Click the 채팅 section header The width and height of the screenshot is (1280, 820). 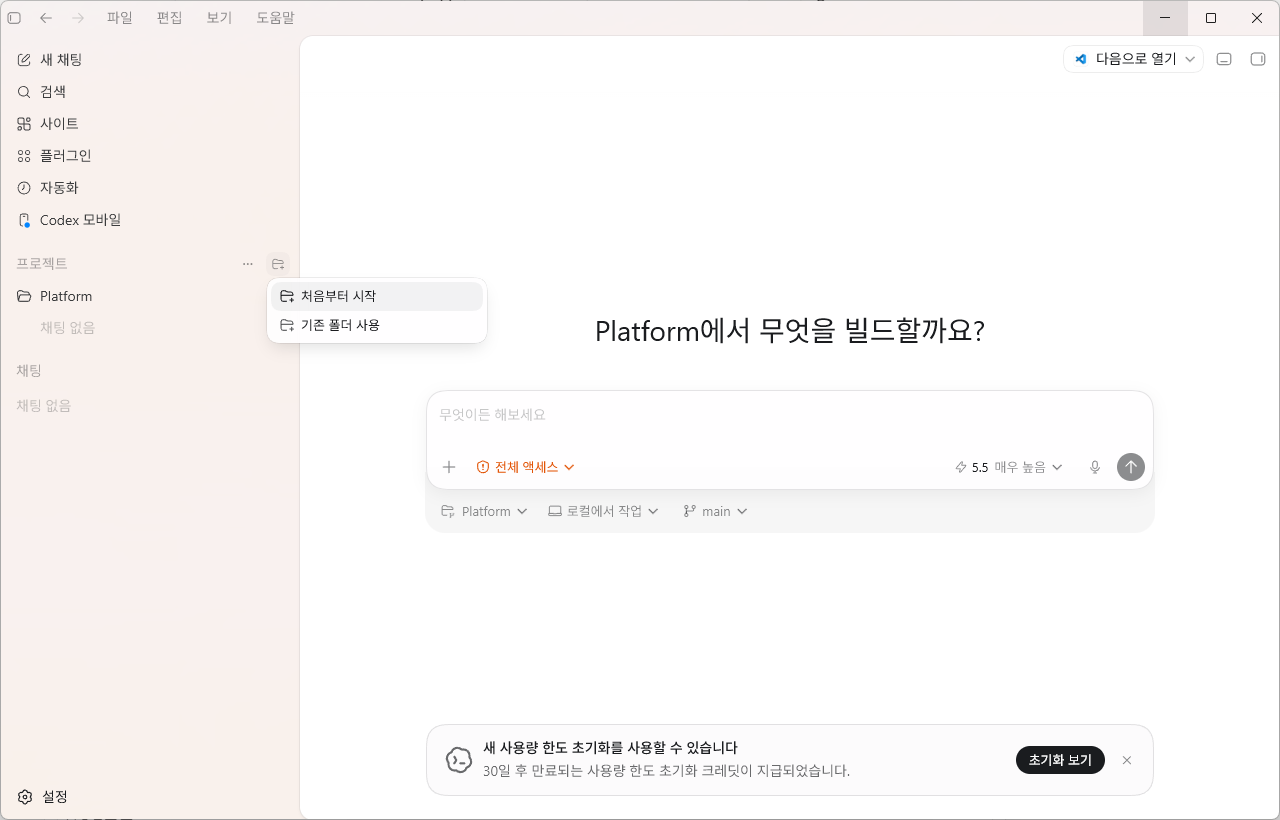click(x=29, y=371)
